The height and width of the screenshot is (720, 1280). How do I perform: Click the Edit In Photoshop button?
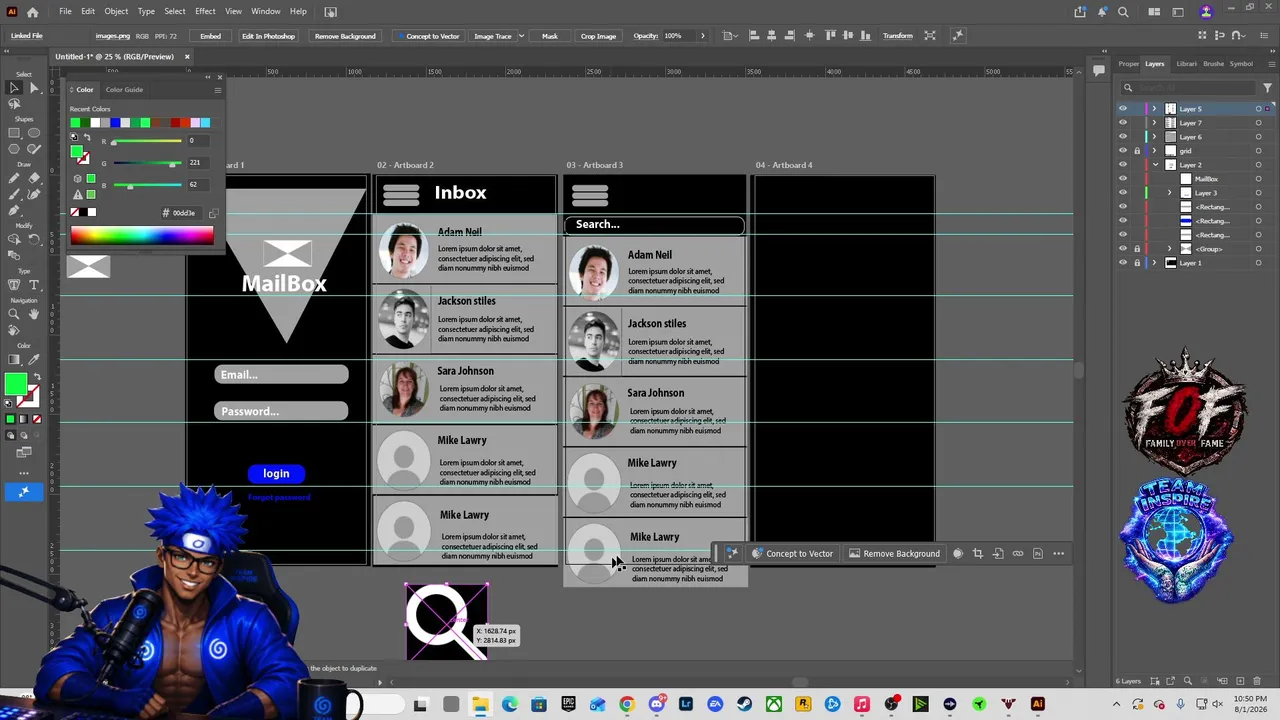coord(268,36)
